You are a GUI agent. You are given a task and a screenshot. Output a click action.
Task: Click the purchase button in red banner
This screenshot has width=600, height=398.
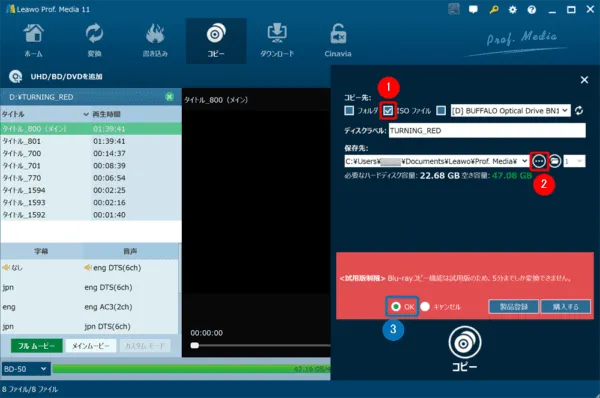(565, 307)
